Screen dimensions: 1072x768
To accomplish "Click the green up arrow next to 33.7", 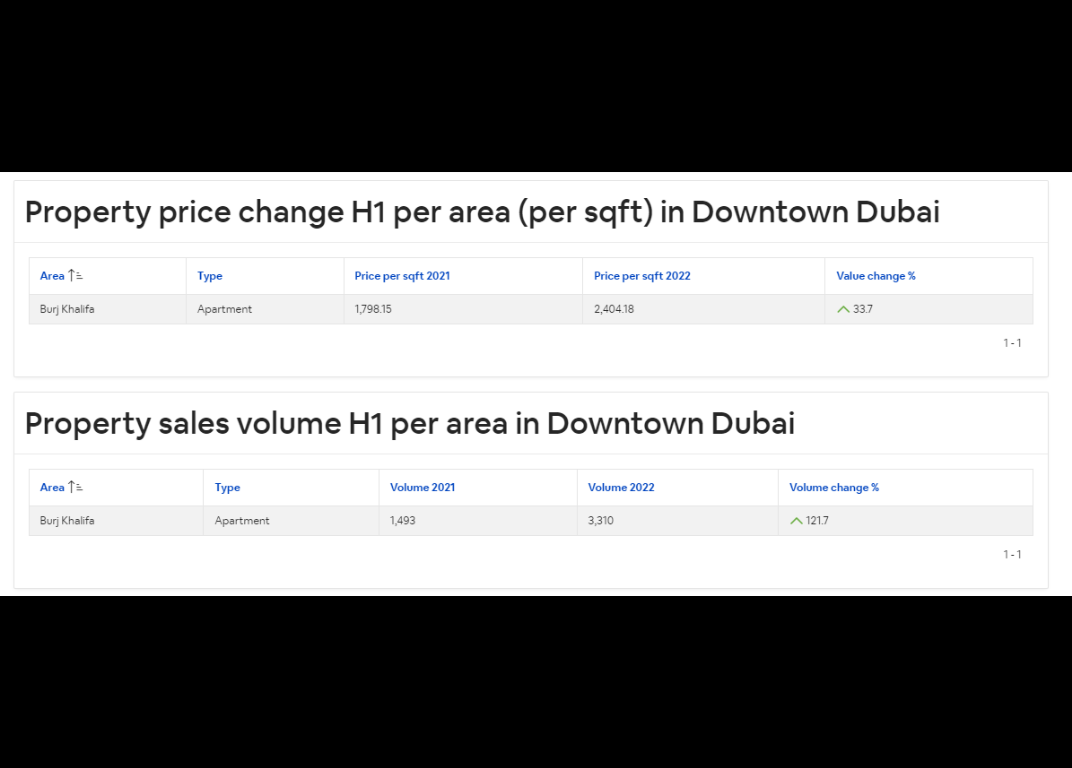I will point(843,309).
